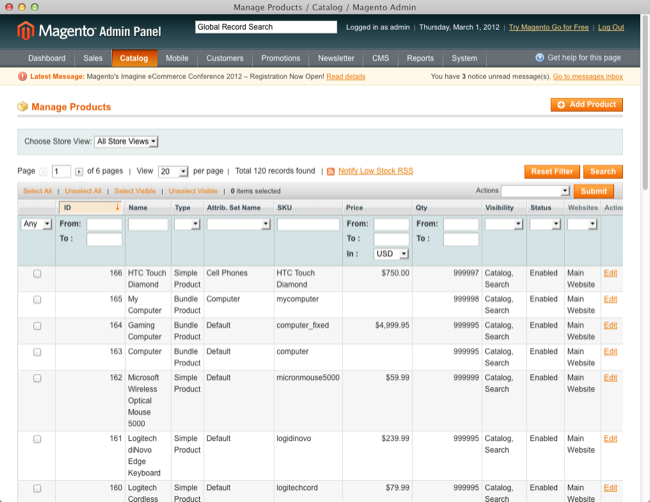Go to next page arrow icon

pyautogui.click(x=79, y=171)
